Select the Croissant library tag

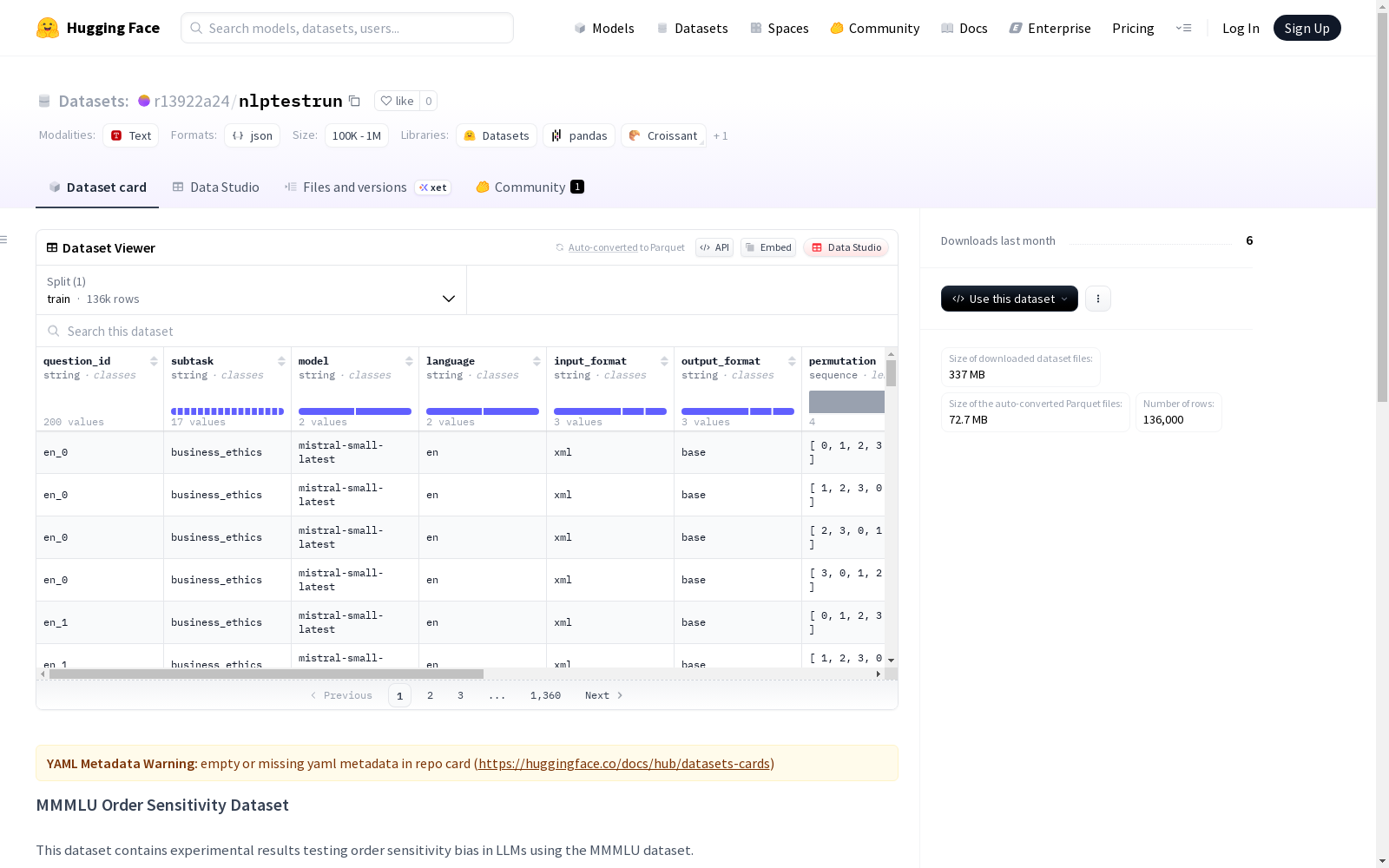tap(663, 135)
